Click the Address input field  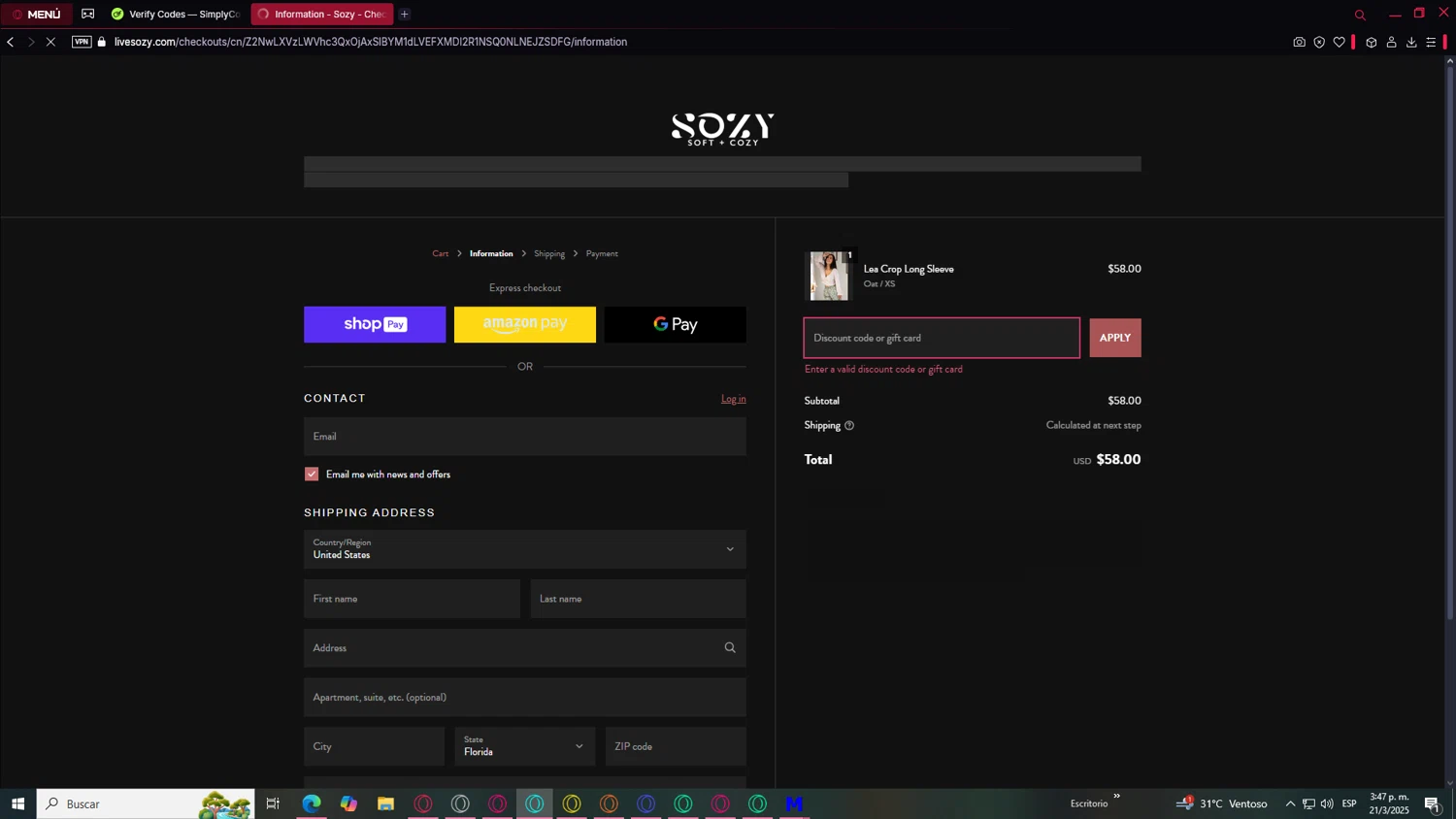pyautogui.click(x=525, y=648)
